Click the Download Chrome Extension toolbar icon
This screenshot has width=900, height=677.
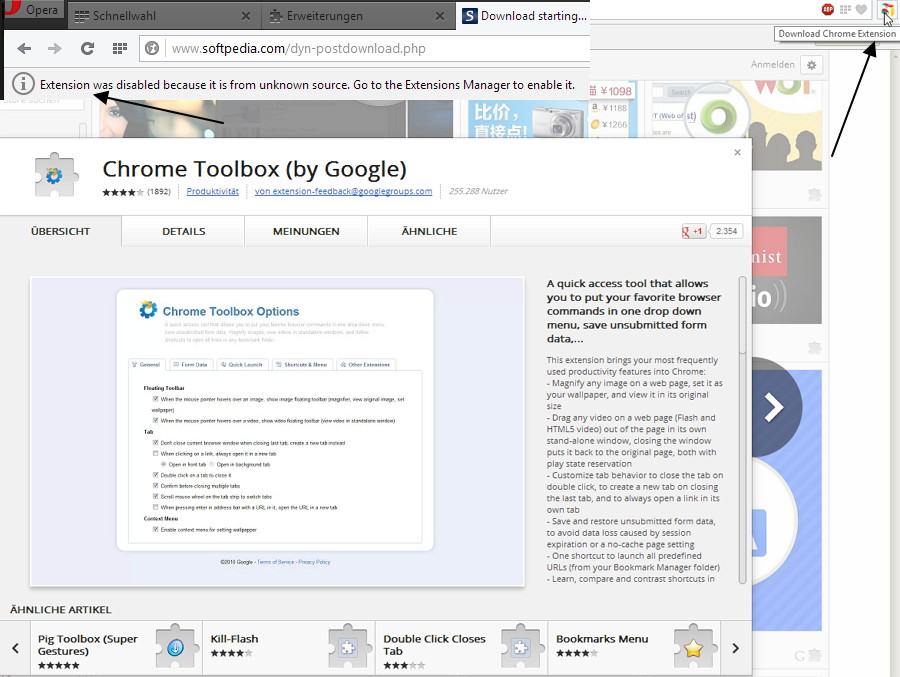886,10
